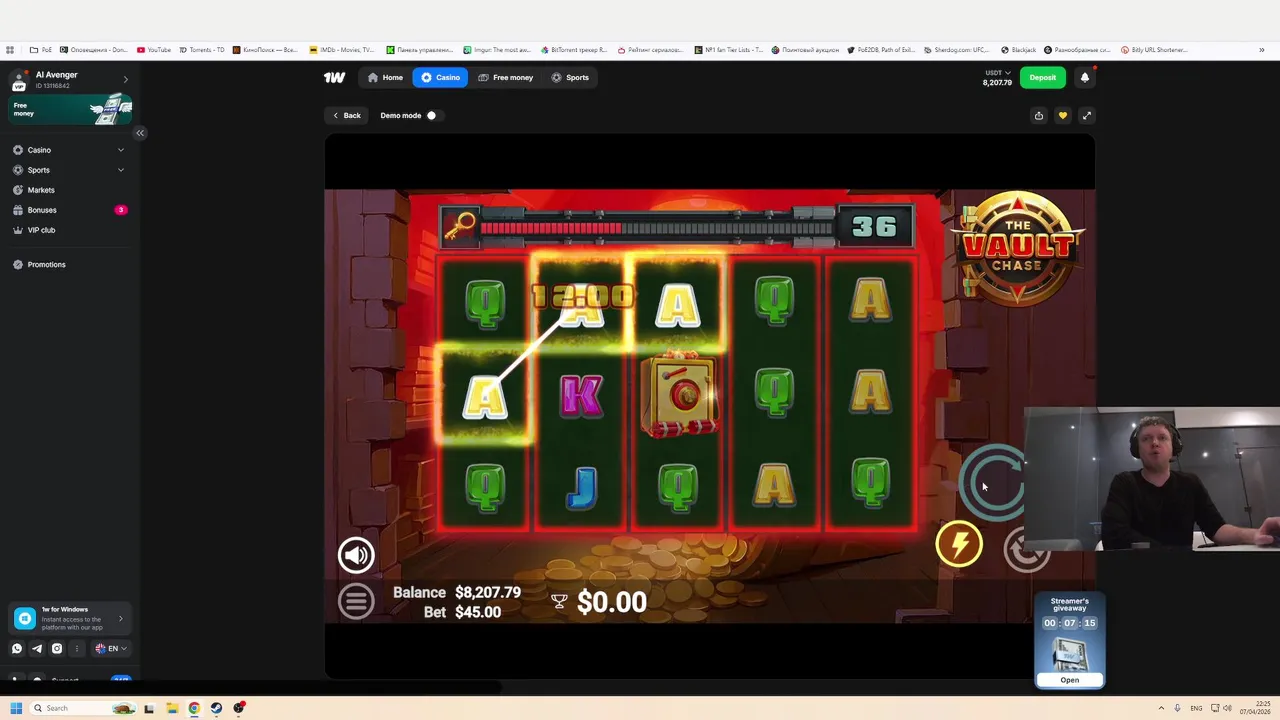
Task: Click the share game icon
Action: point(1038,115)
